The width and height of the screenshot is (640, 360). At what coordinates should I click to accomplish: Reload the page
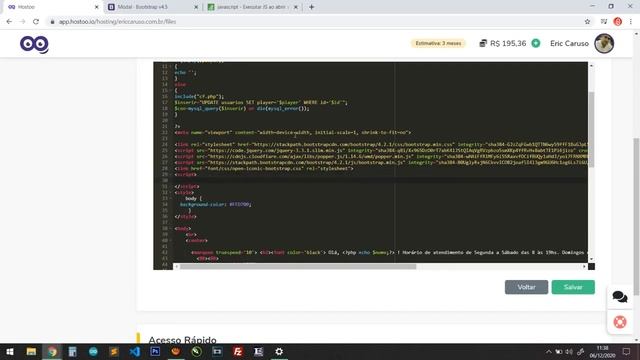36,21
